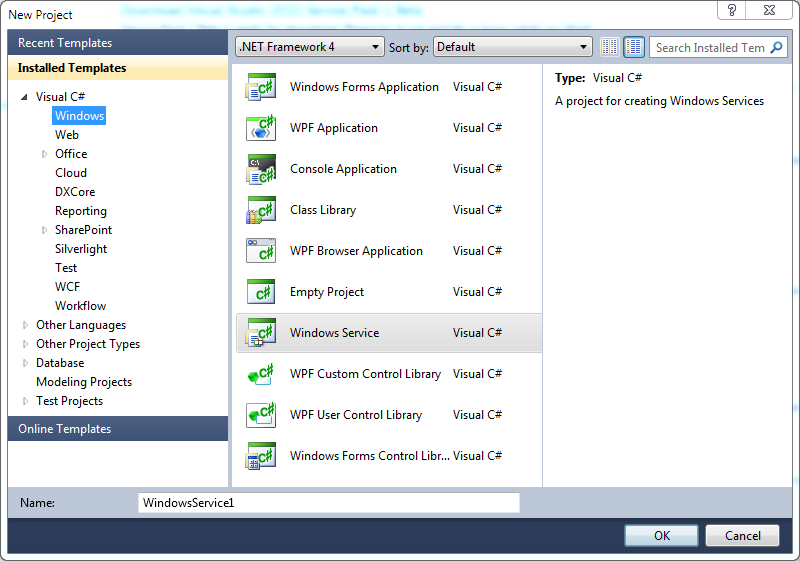Screen dimensions: 800x561
Task: Click the WPF Application template icon
Action: pyautogui.click(x=261, y=128)
